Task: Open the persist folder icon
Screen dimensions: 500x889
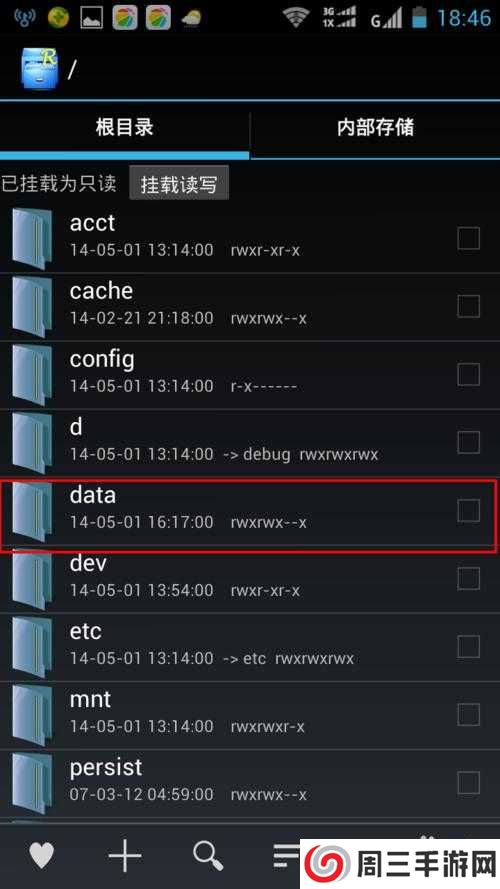Action: tap(32, 784)
